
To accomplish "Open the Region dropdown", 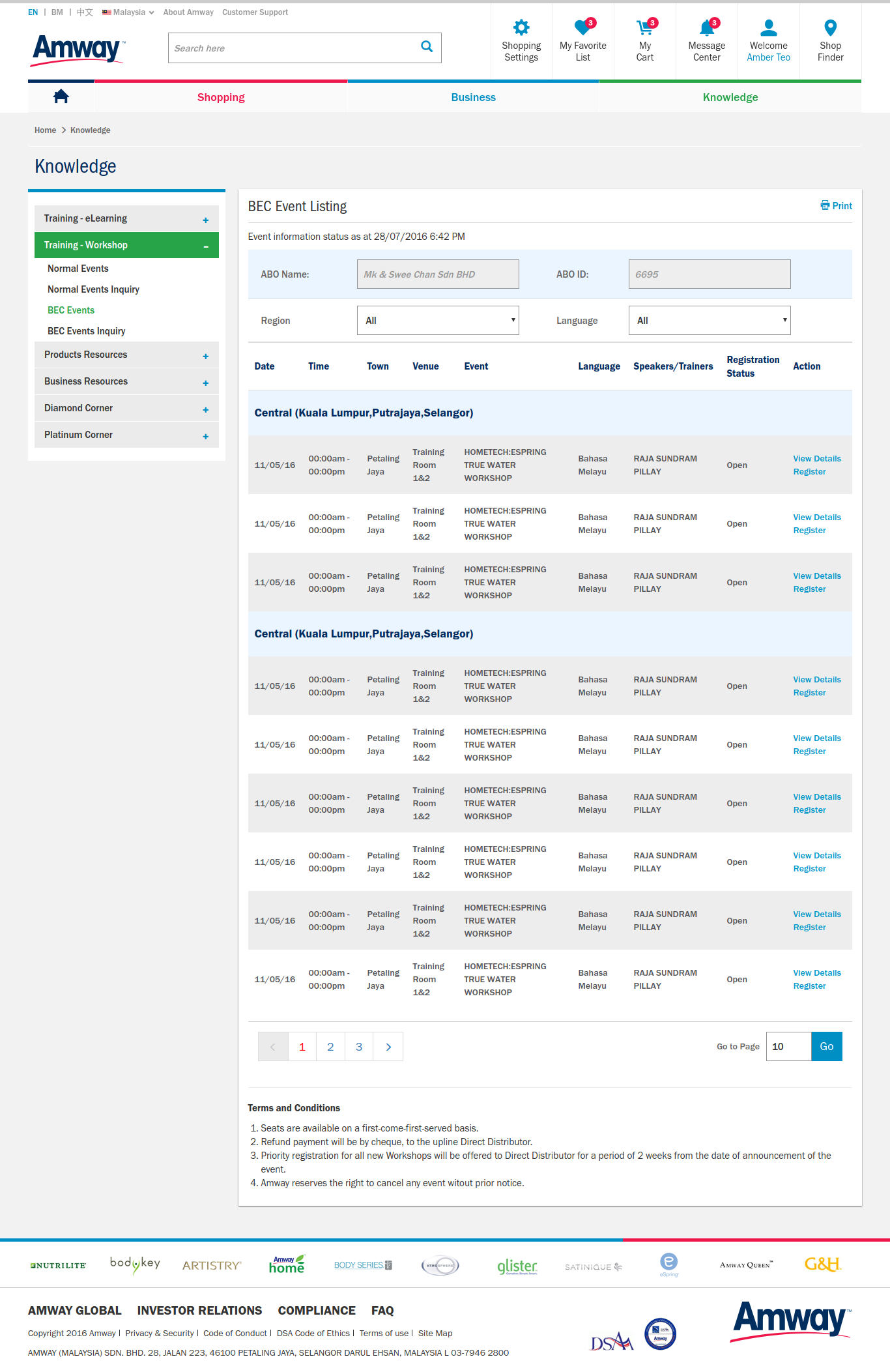I will point(438,320).
